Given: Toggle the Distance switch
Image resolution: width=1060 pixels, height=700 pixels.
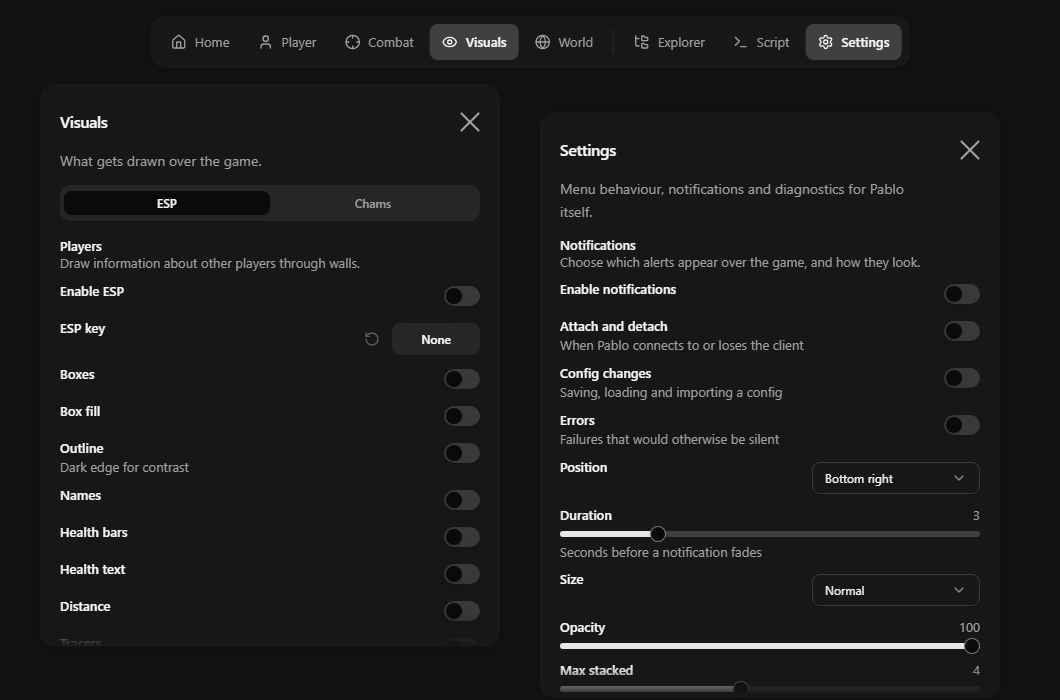Looking at the screenshot, I should pyautogui.click(x=462, y=611).
